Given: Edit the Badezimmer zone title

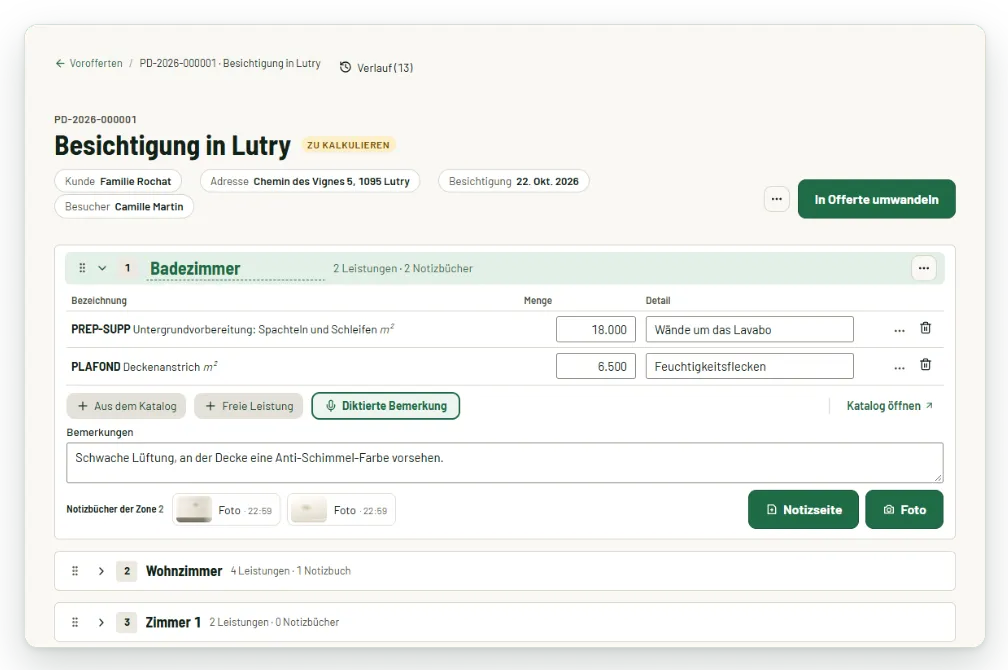Looking at the screenshot, I should pos(237,269).
